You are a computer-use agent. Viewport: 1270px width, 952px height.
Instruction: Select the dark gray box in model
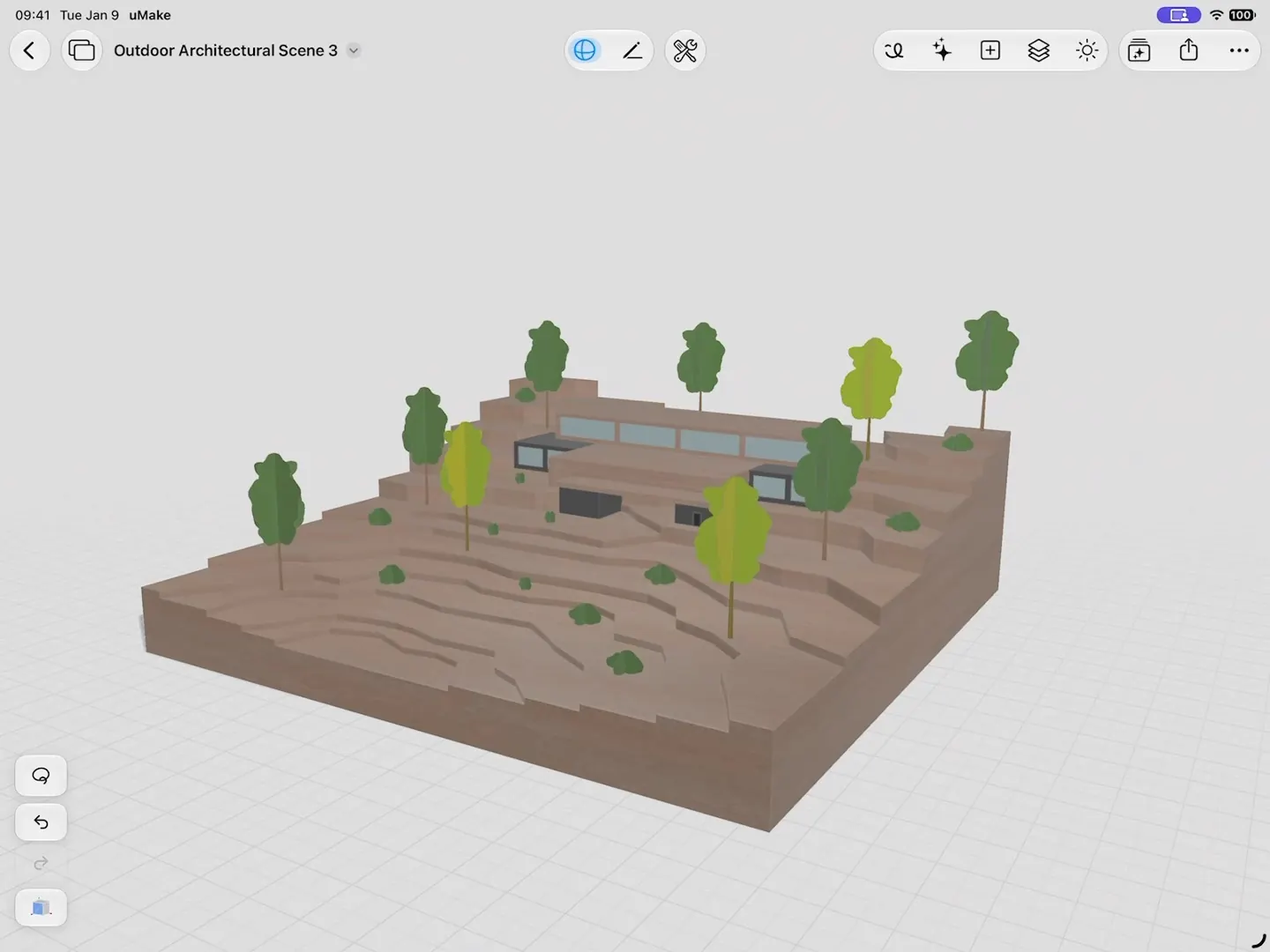point(589,502)
